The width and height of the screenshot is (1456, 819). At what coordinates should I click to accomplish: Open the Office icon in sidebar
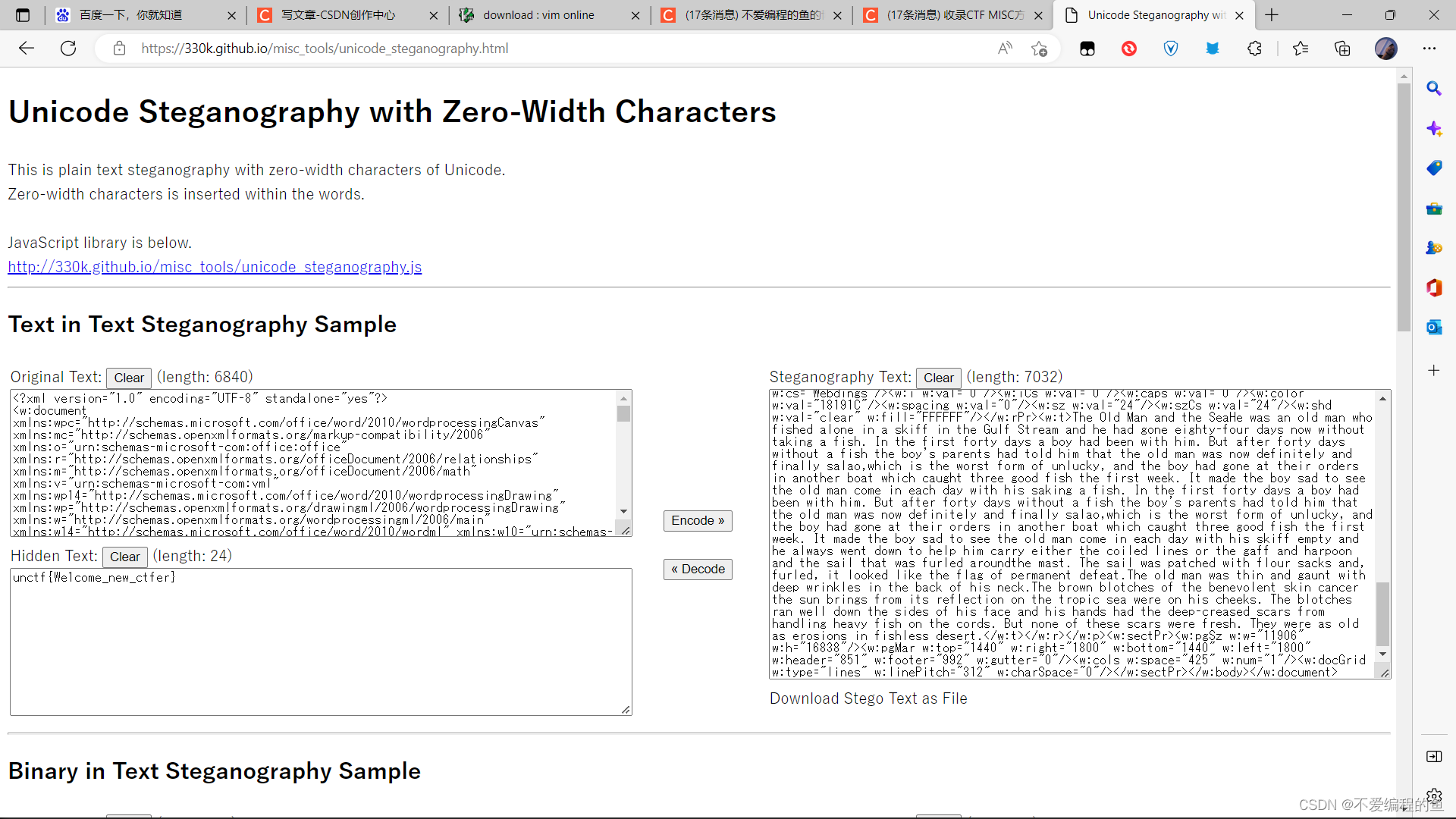(1433, 287)
